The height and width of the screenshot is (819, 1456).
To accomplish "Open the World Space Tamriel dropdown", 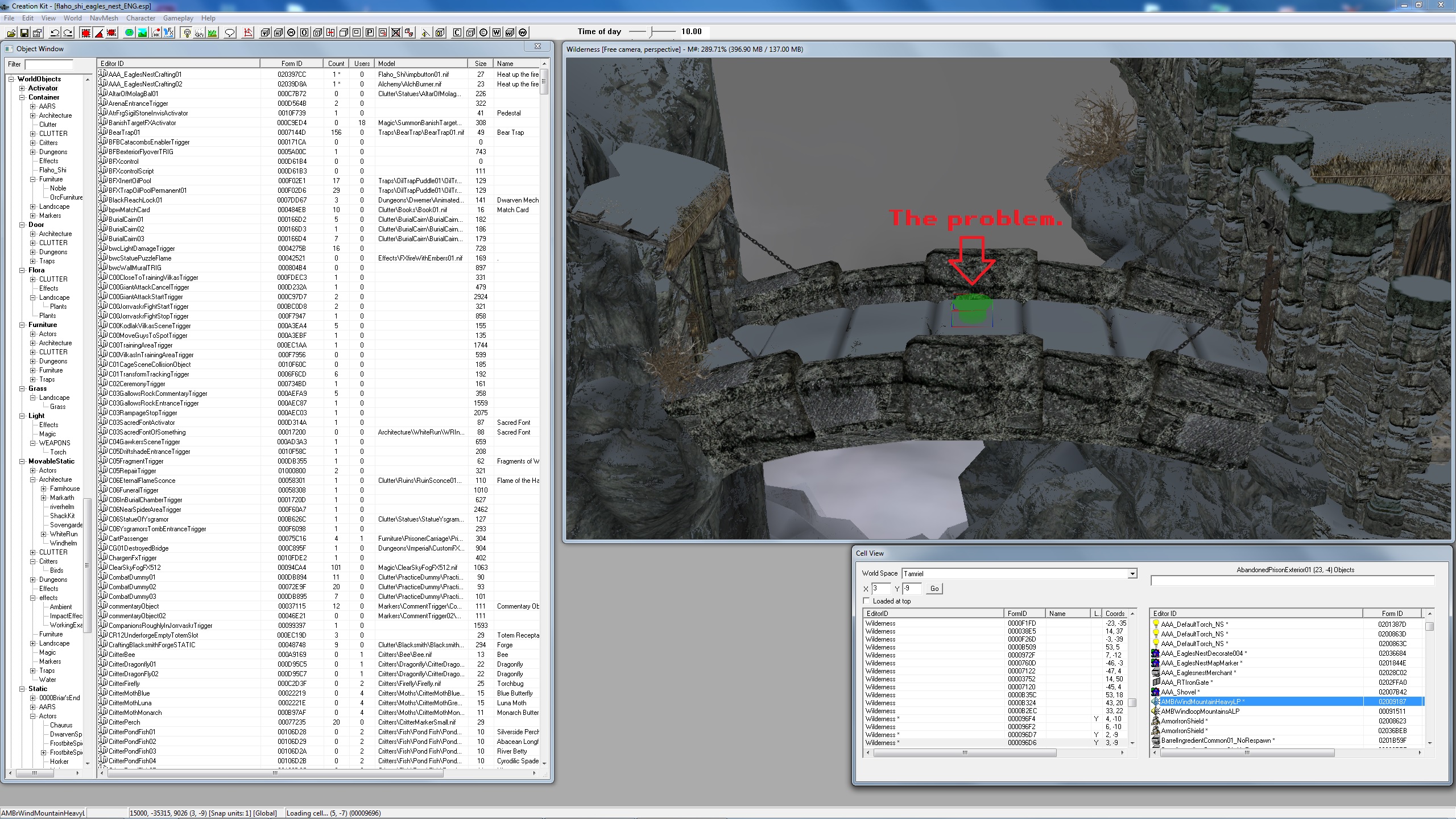I will pyautogui.click(x=1132, y=573).
